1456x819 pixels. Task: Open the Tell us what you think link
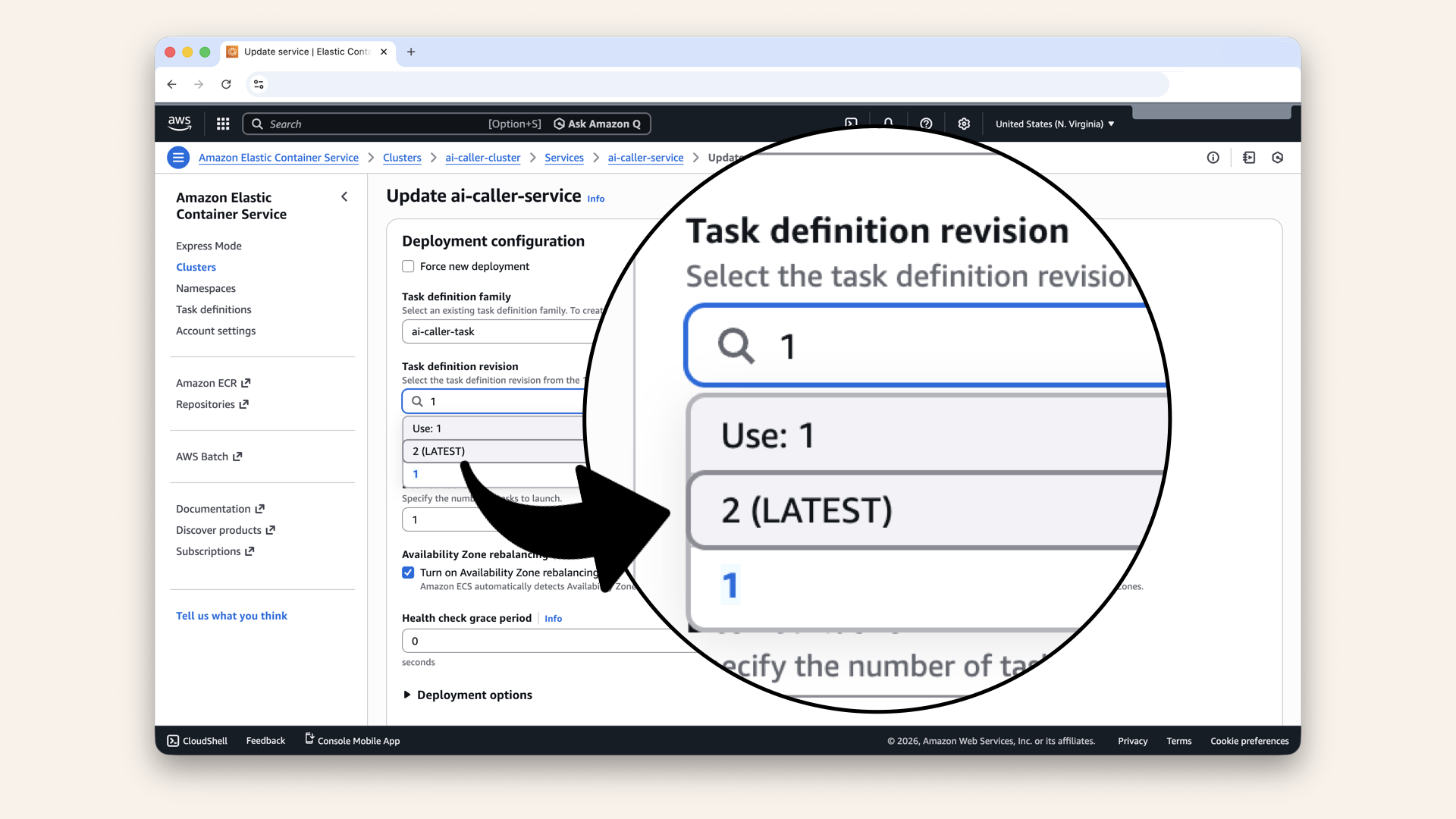pyautogui.click(x=231, y=616)
